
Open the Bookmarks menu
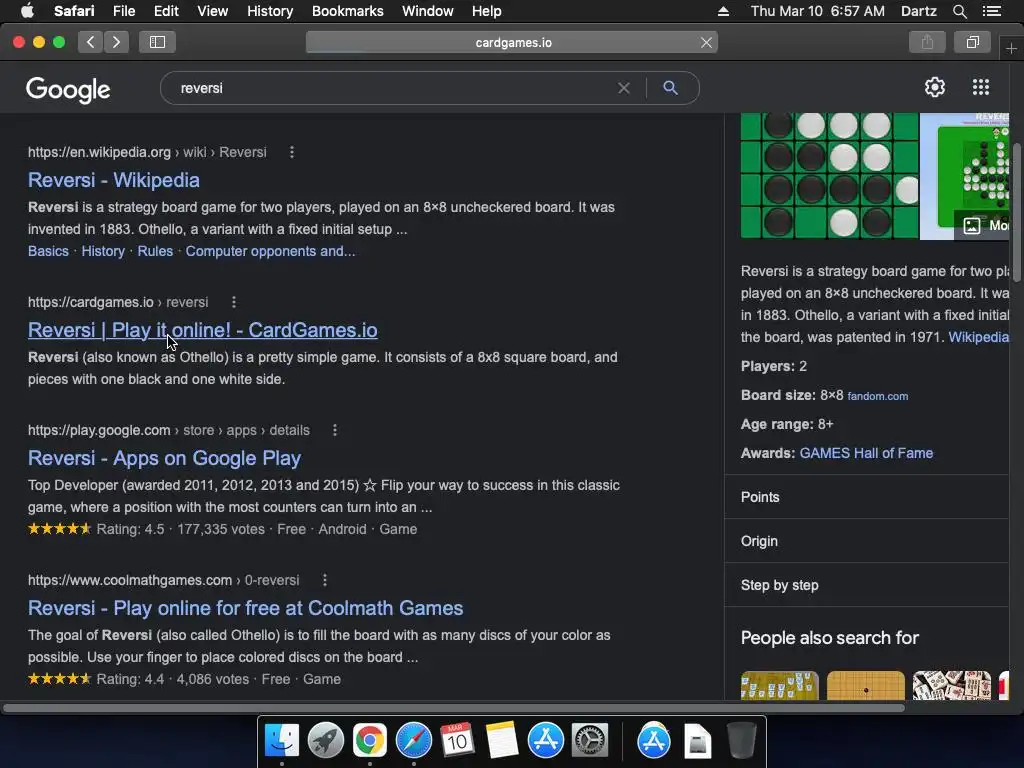click(347, 11)
